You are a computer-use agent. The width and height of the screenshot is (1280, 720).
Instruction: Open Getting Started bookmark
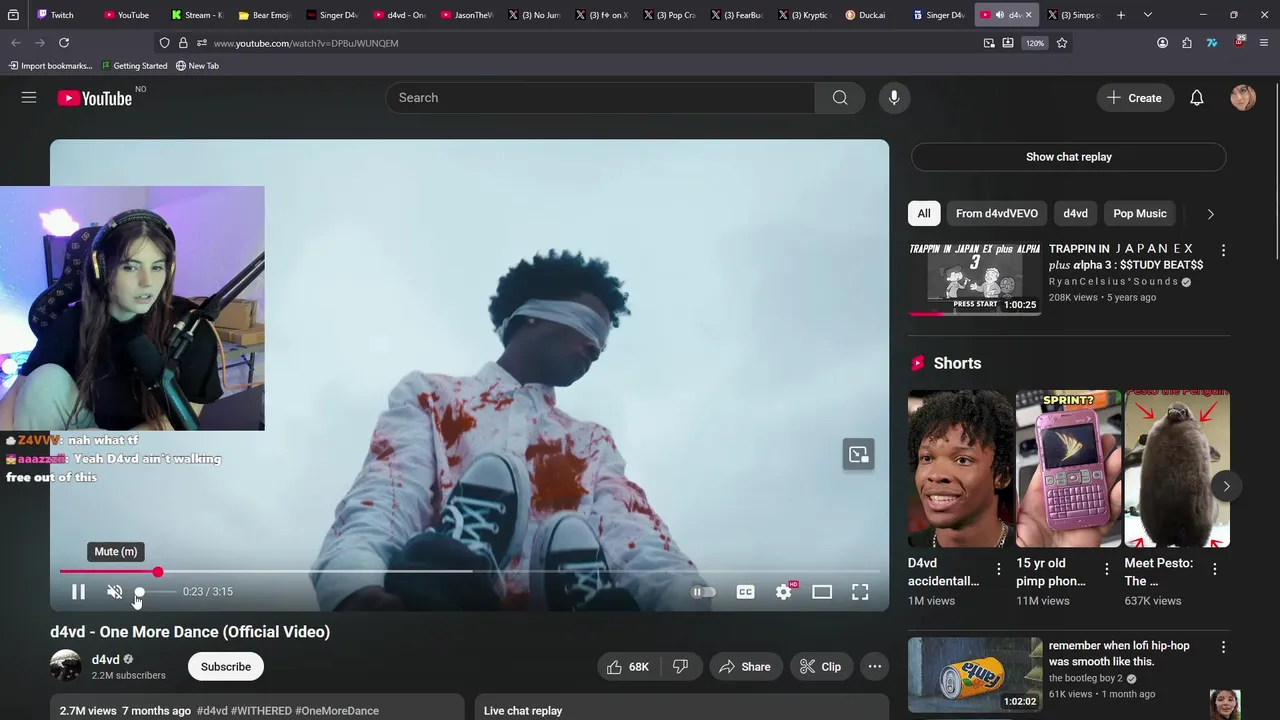[x=133, y=66]
